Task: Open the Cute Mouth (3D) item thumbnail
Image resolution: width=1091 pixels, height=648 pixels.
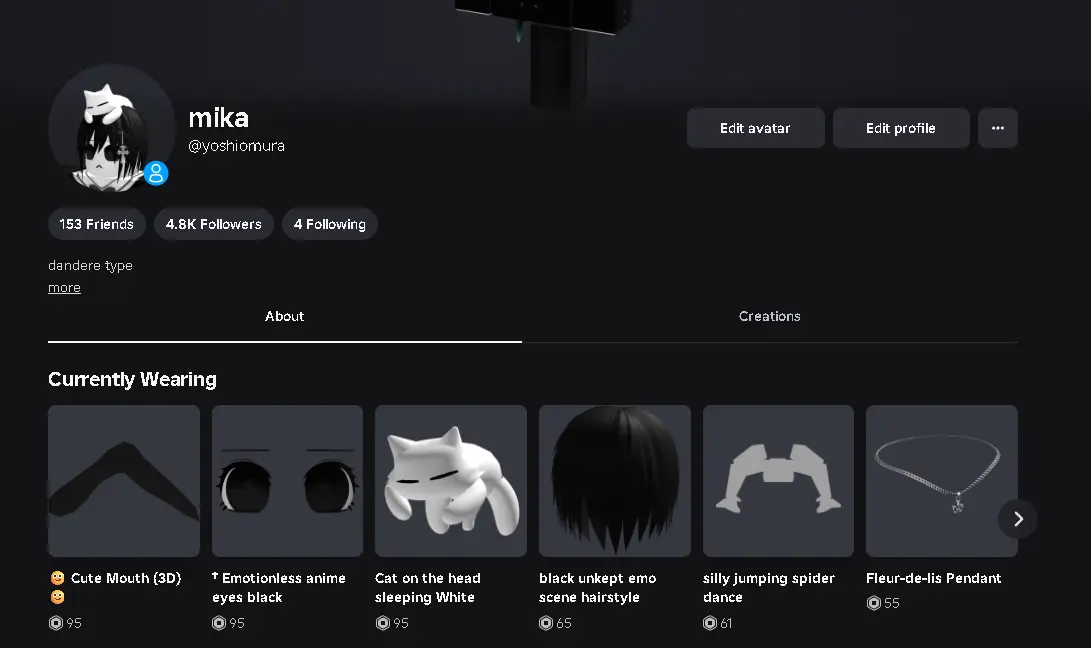Action: click(x=124, y=481)
